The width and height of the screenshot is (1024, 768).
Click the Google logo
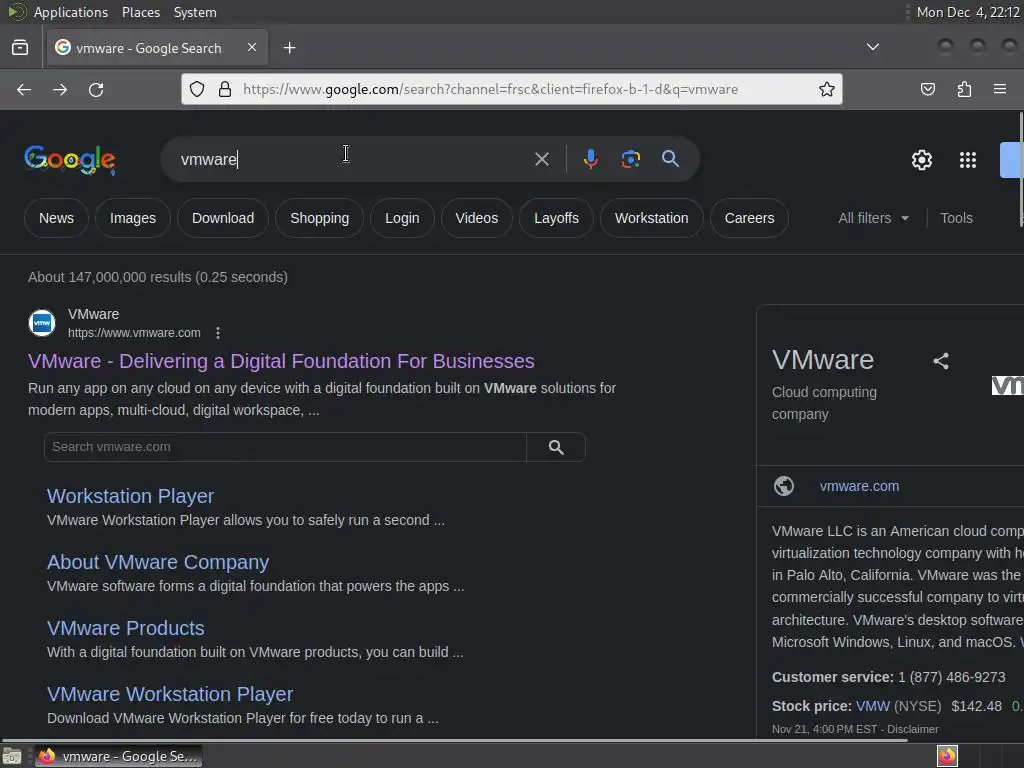point(70,160)
